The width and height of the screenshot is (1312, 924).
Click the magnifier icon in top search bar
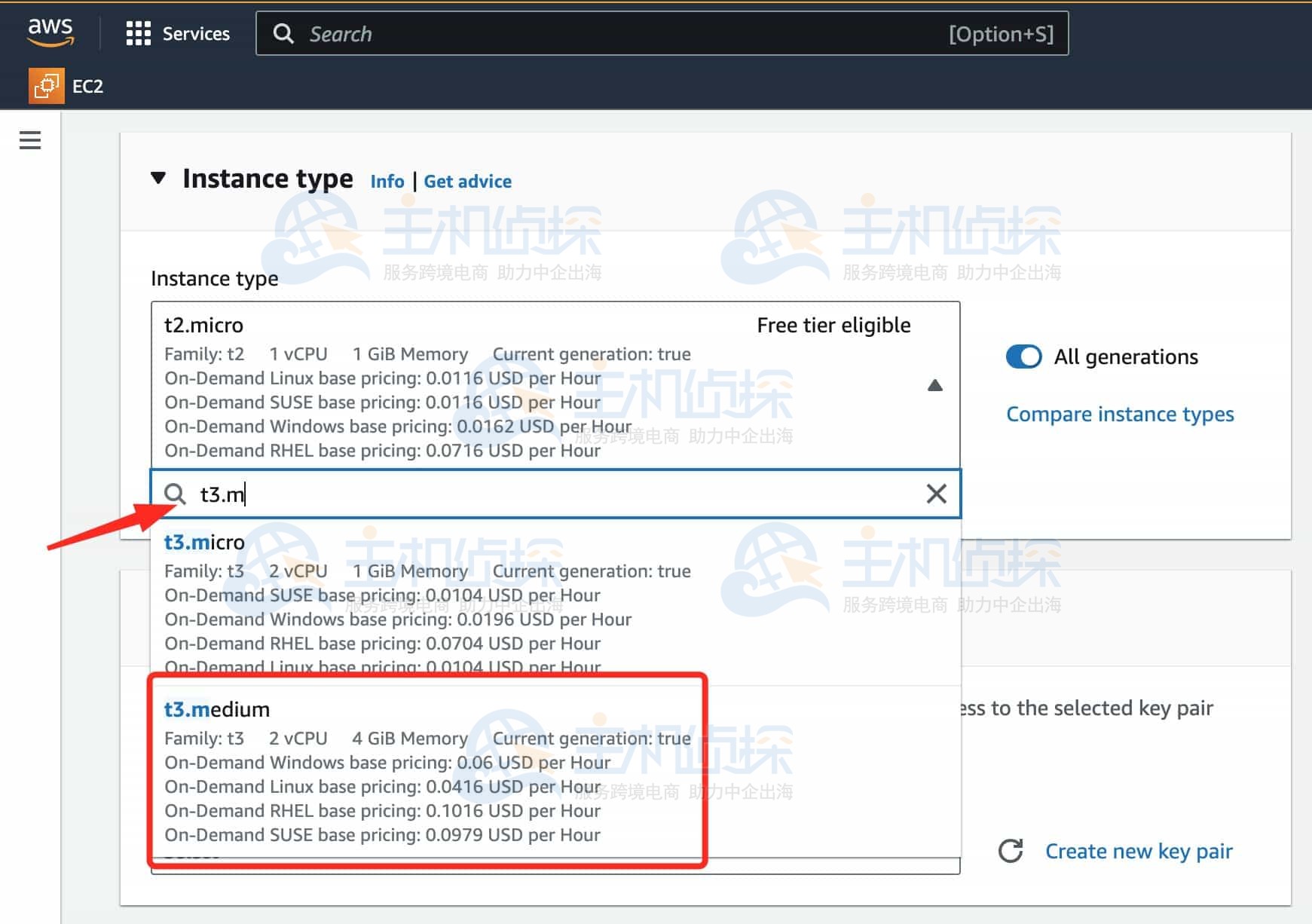[283, 34]
